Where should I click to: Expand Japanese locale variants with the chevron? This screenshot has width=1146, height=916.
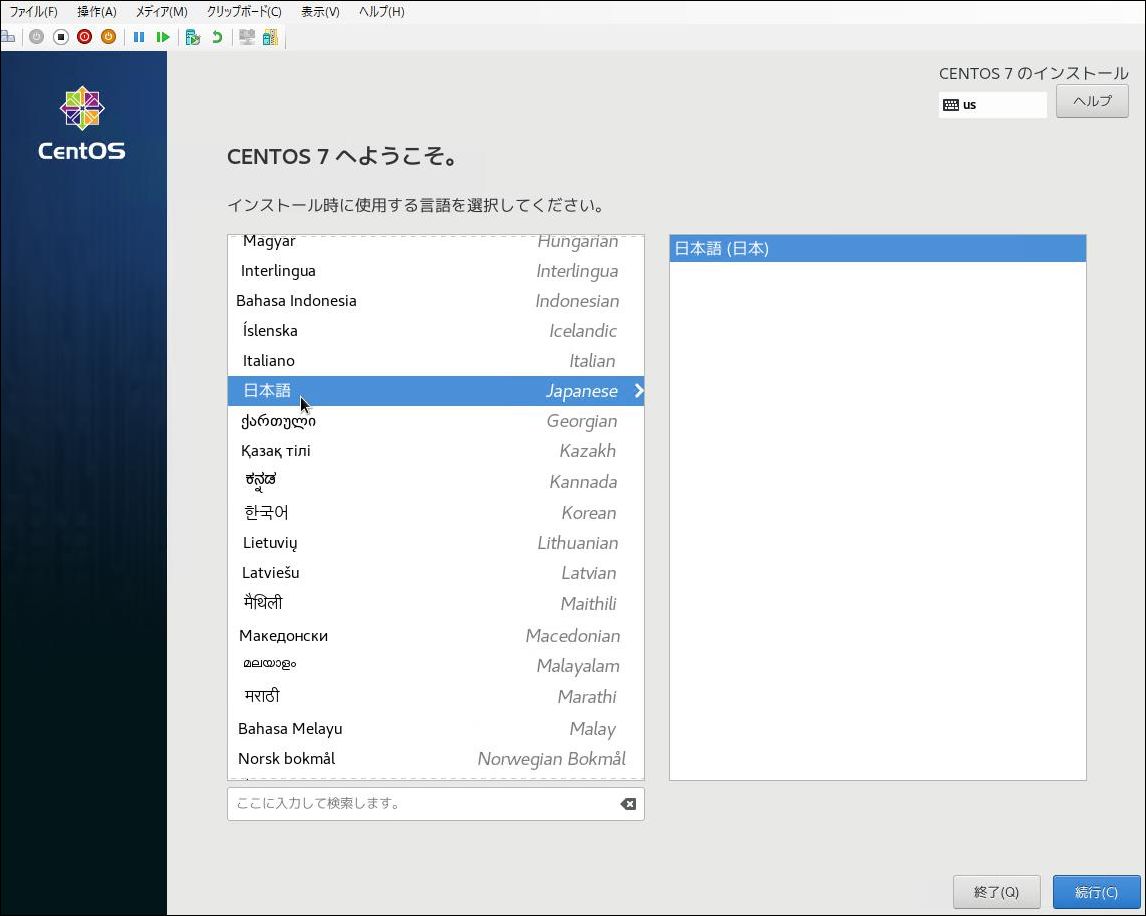[639, 391]
